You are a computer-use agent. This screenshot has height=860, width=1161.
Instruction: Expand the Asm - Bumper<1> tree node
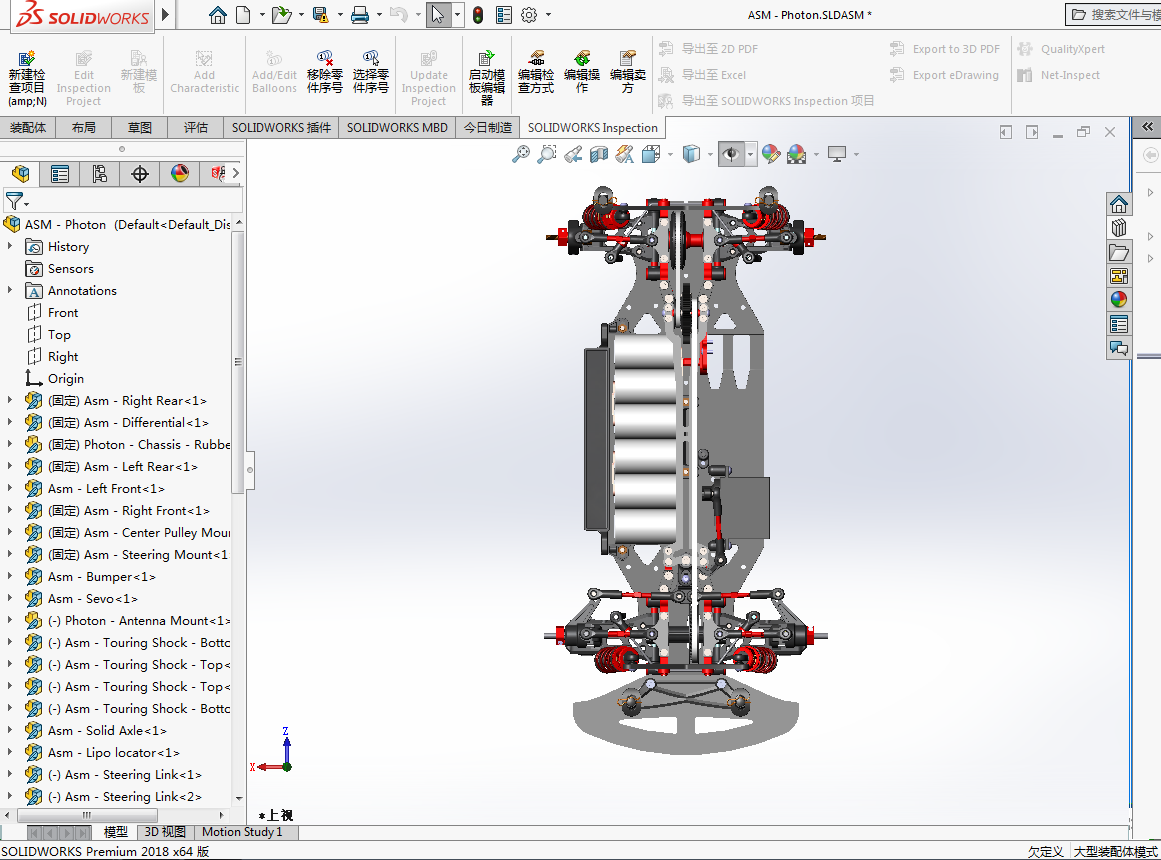[x=10, y=577]
